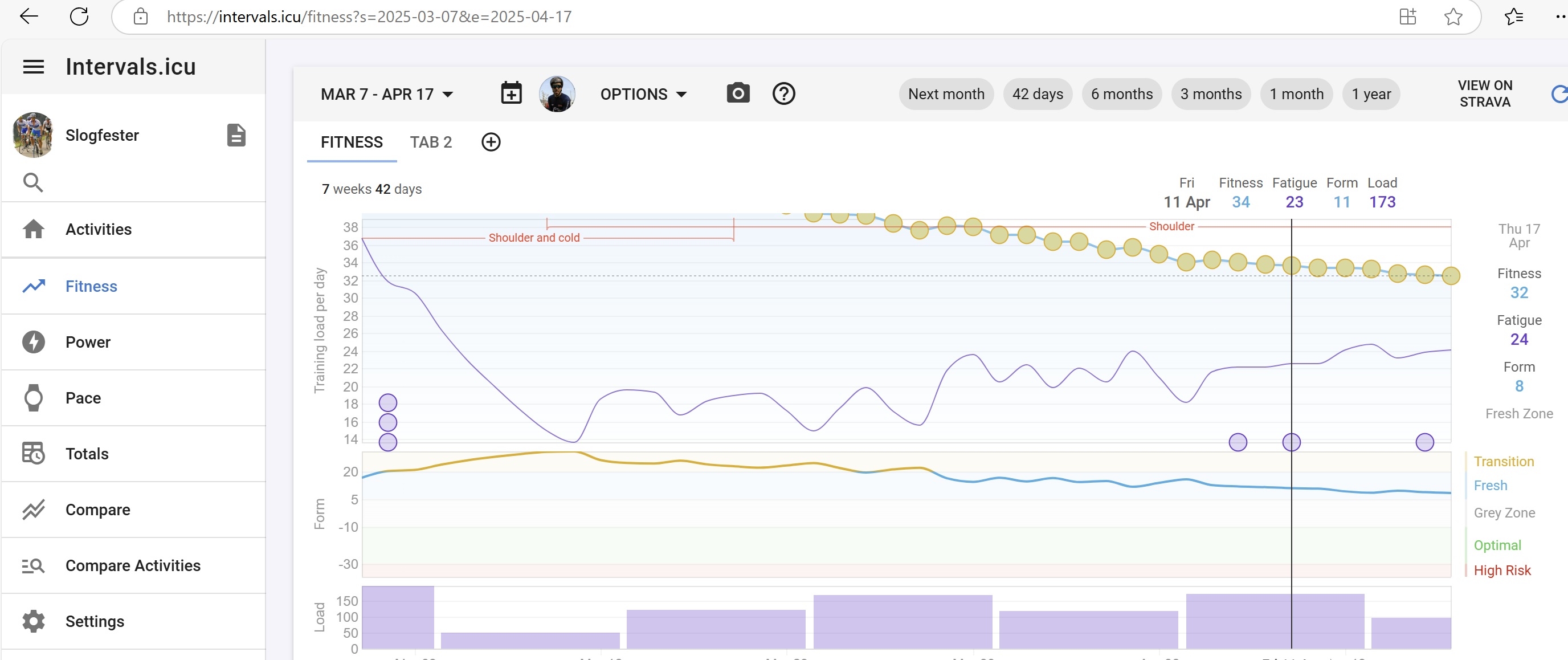The image size is (1568, 660).
Task: Select the 6 months range chip
Action: [x=1121, y=94]
